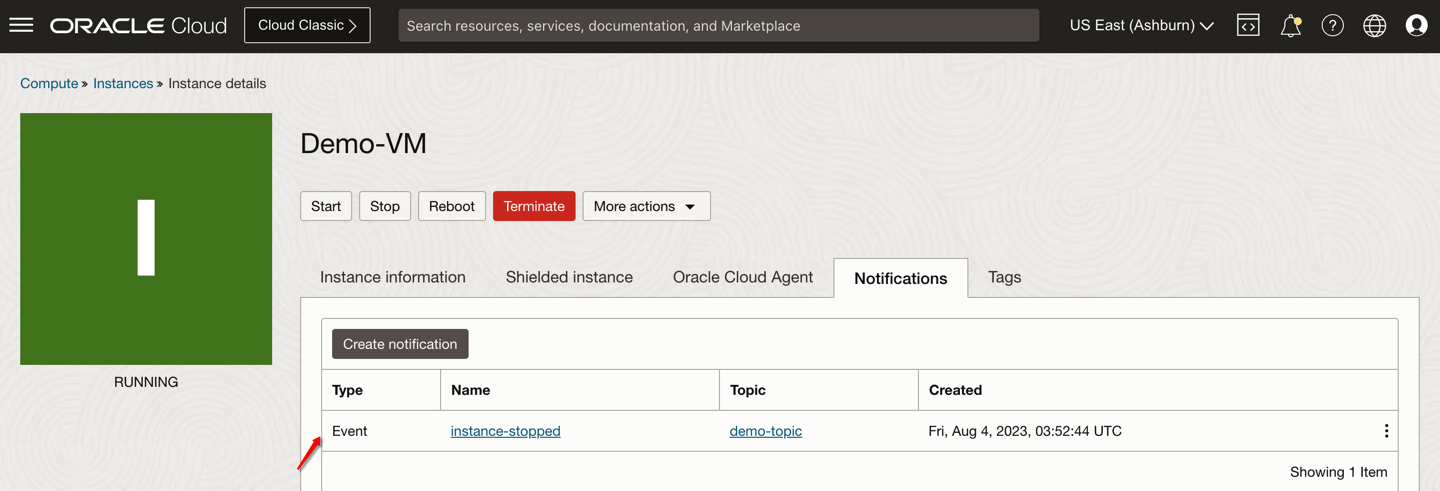Select the Tags tab
The width and height of the screenshot is (1440, 491).
coord(1004,277)
